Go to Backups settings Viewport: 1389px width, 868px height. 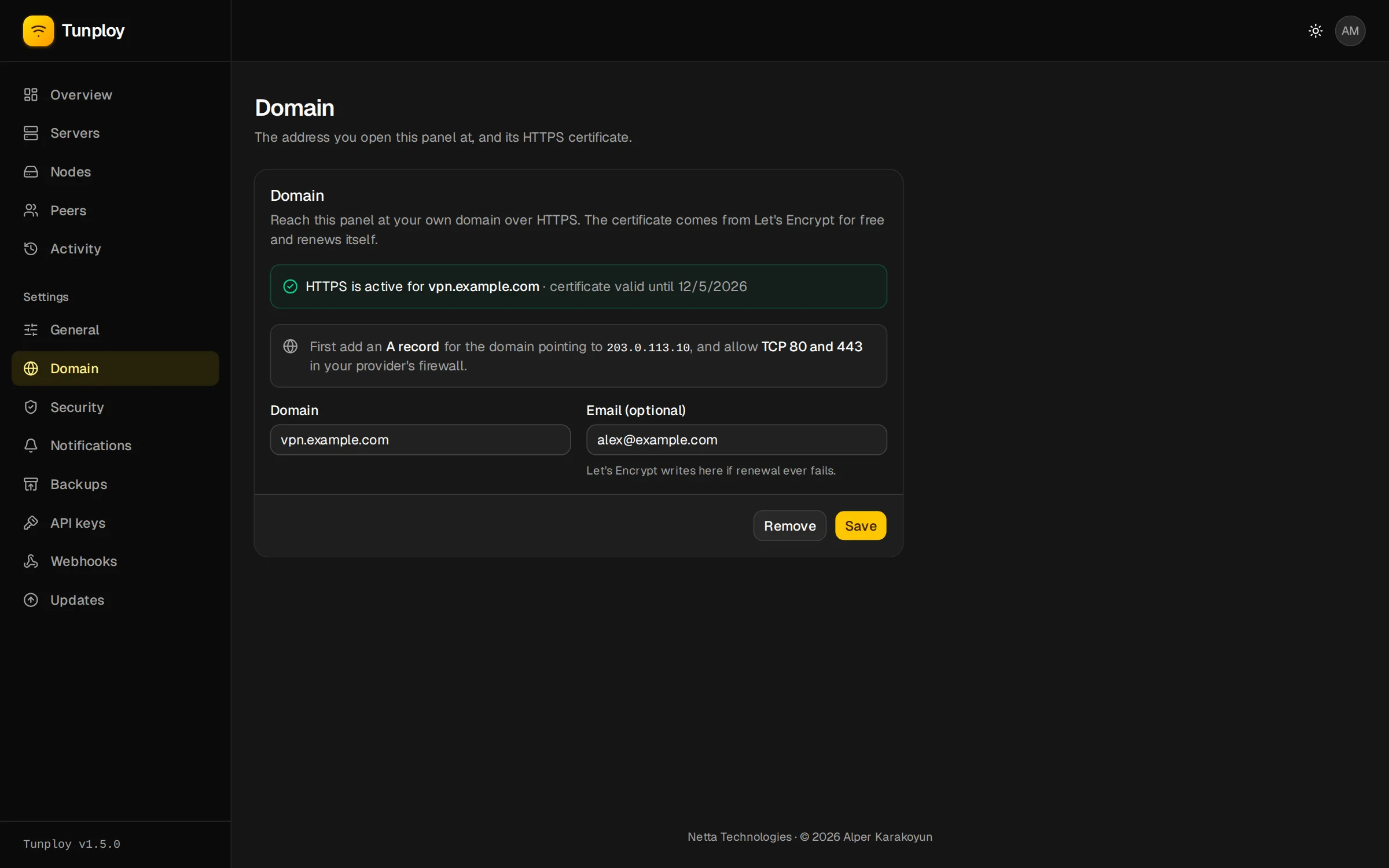(115, 484)
